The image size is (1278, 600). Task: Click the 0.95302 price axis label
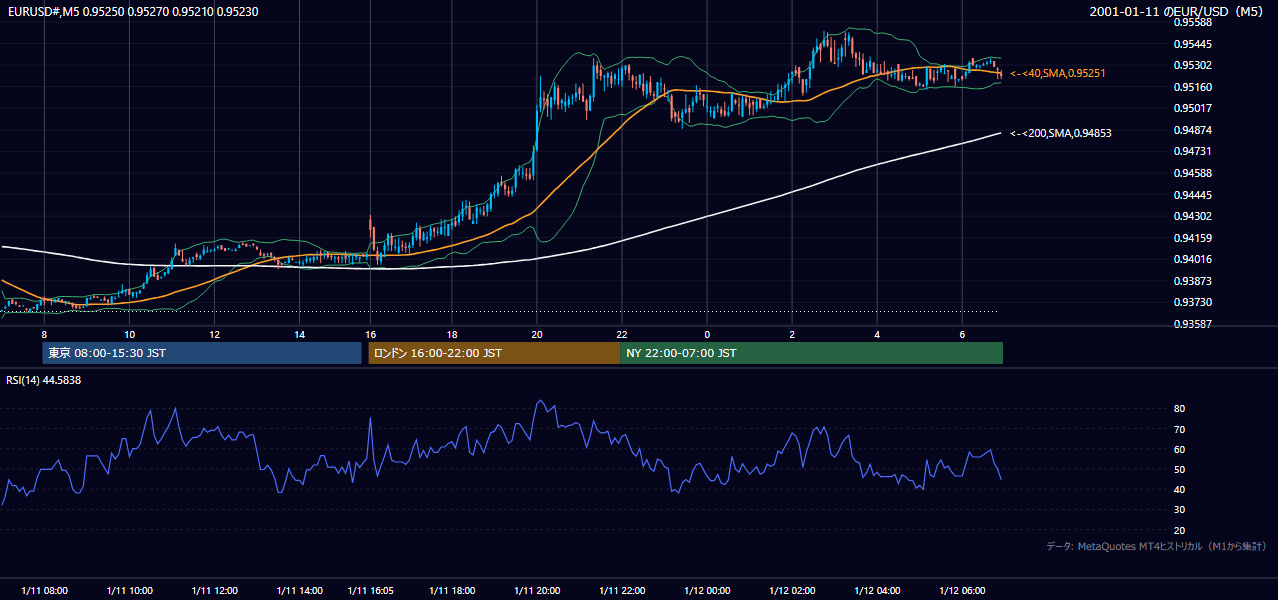click(x=1193, y=65)
